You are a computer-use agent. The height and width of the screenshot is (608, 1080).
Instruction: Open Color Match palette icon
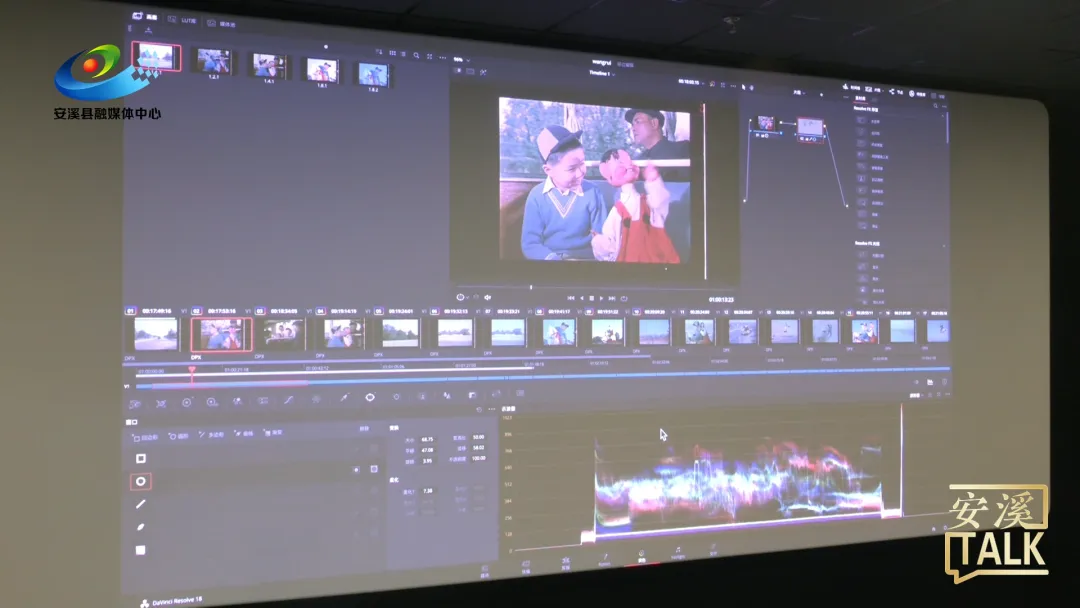(x=160, y=403)
